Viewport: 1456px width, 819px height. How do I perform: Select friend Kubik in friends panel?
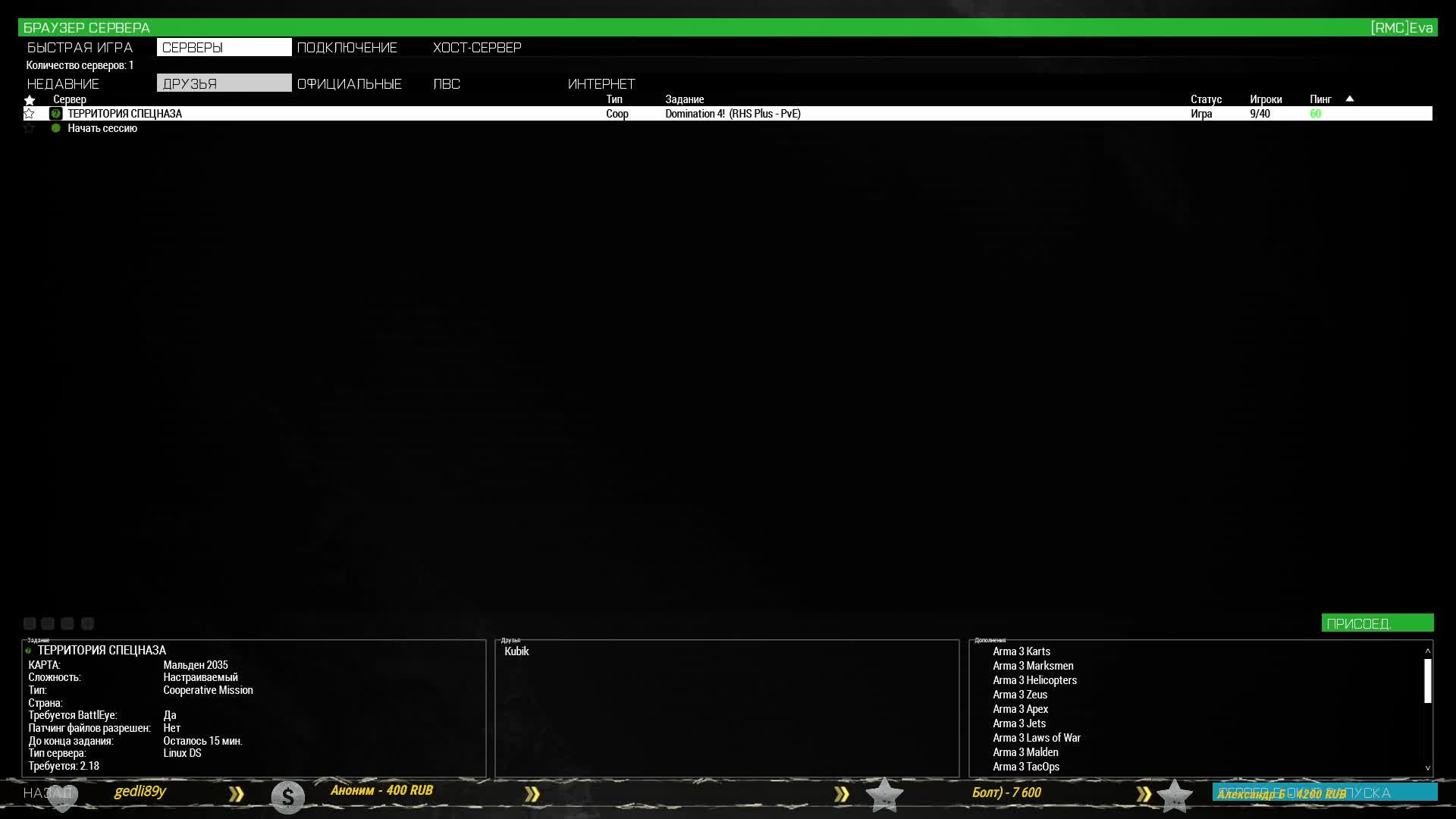(x=516, y=651)
